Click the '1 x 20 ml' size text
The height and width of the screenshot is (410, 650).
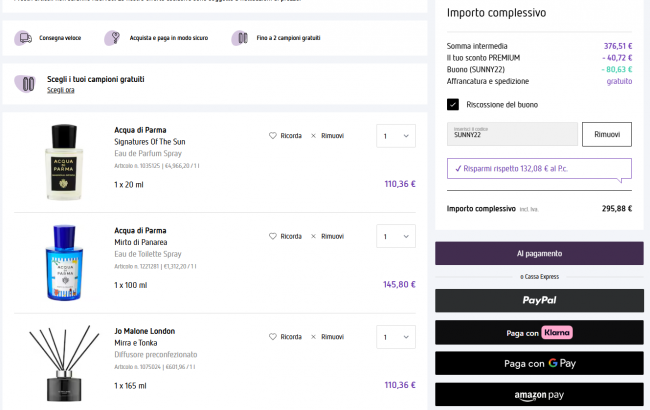[129, 184]
